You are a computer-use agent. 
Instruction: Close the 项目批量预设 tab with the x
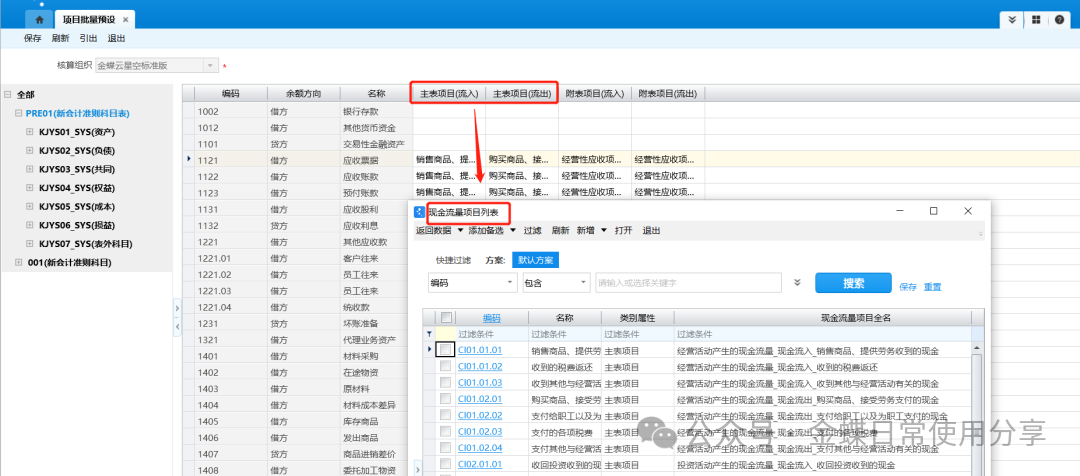pyautogui.click(x=127, y=20)
